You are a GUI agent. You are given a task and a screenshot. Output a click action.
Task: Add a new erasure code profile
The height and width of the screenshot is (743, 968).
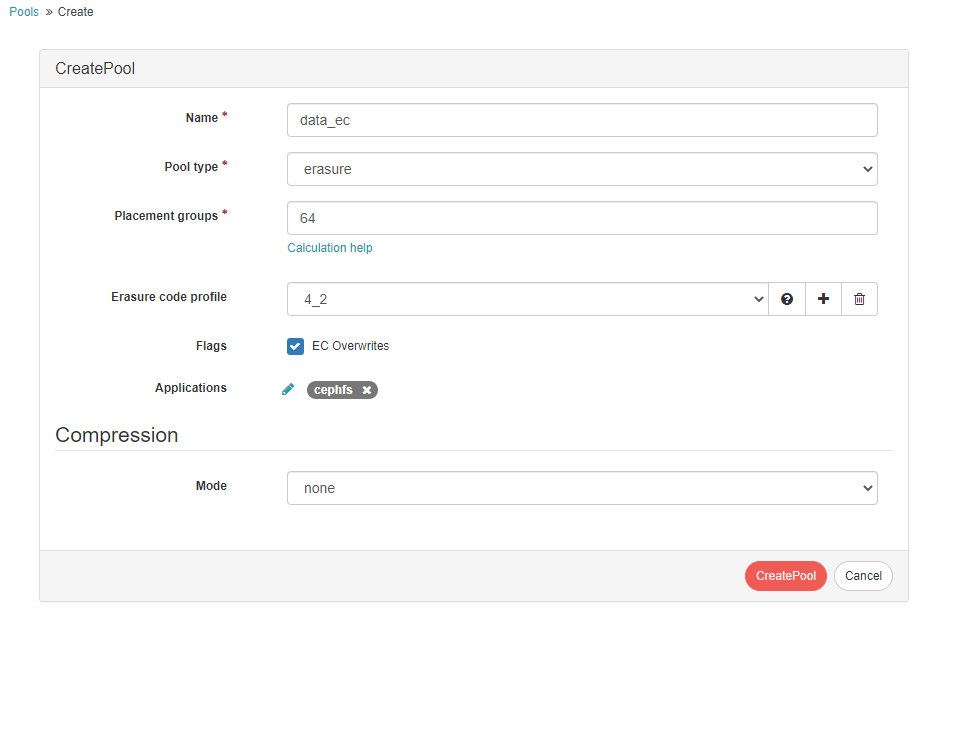click(823, 299)
